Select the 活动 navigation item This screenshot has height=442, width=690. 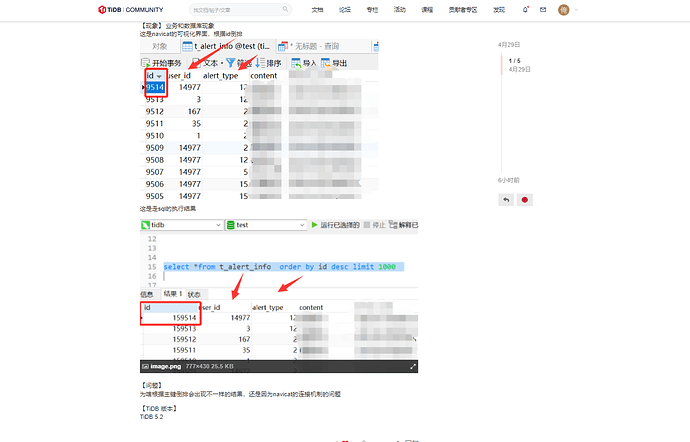tap(400, 10)
